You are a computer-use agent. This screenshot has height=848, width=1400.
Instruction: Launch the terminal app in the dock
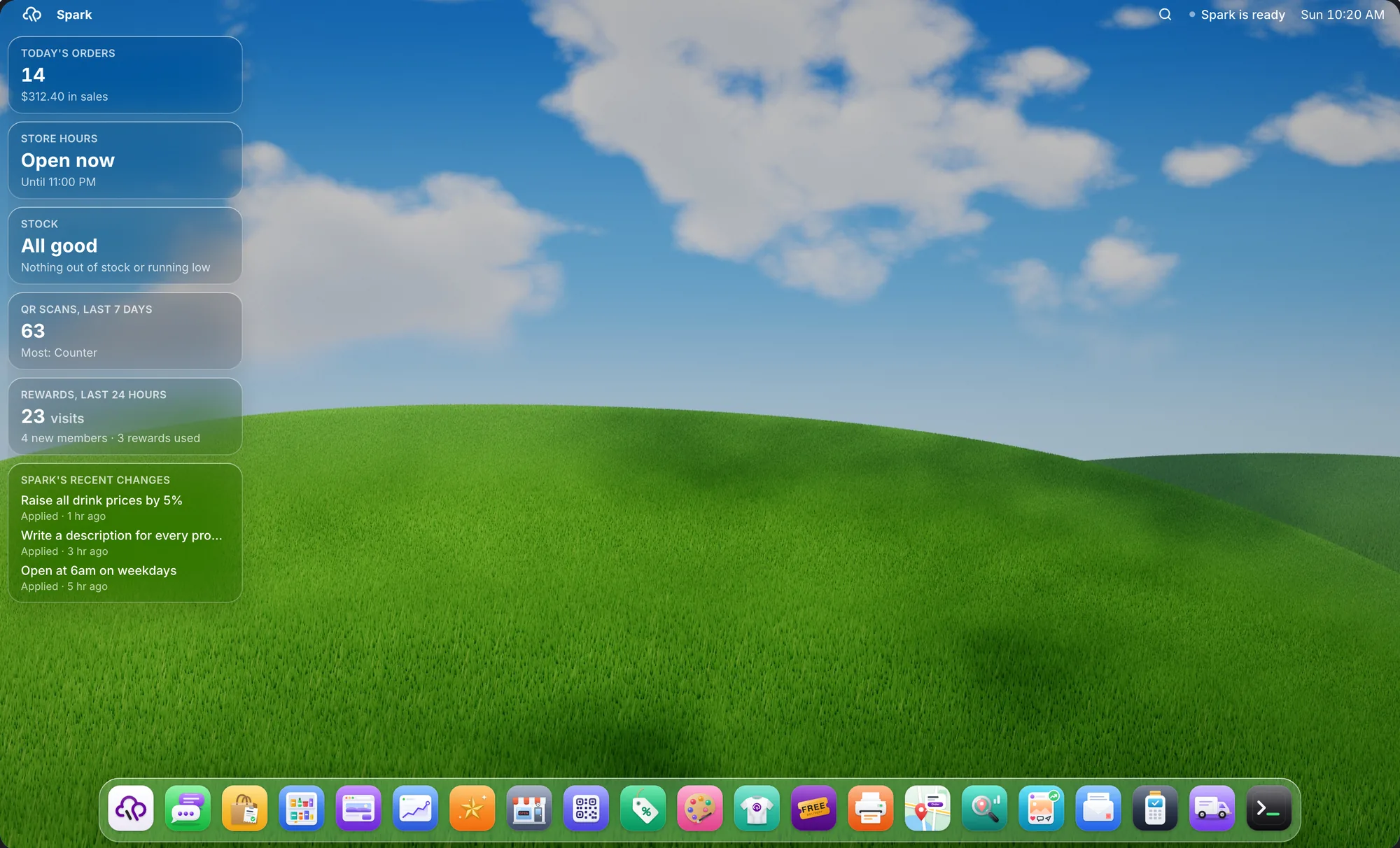tap(1268, 808)
